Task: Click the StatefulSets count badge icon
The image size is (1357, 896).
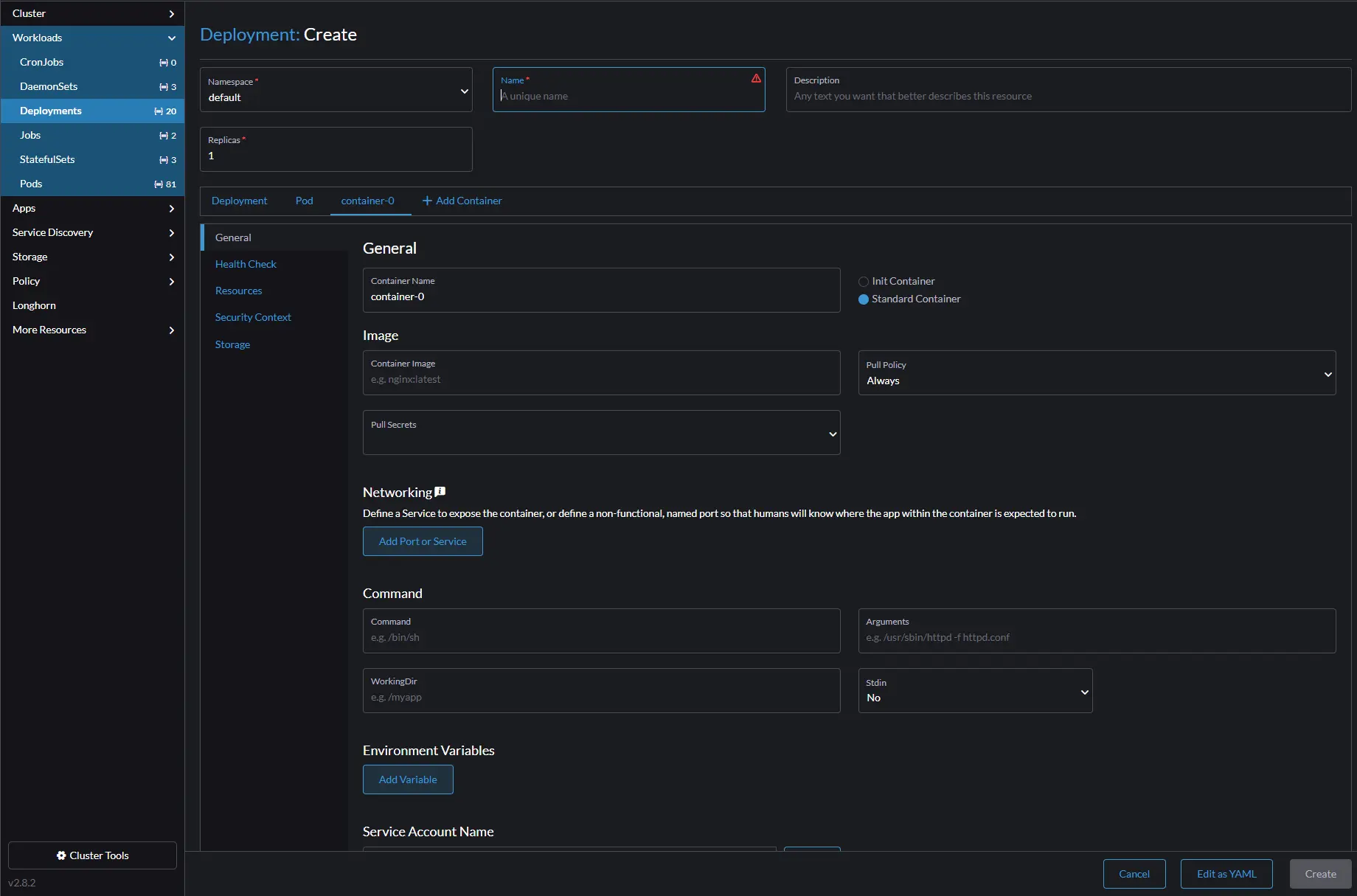Action: 164,160
